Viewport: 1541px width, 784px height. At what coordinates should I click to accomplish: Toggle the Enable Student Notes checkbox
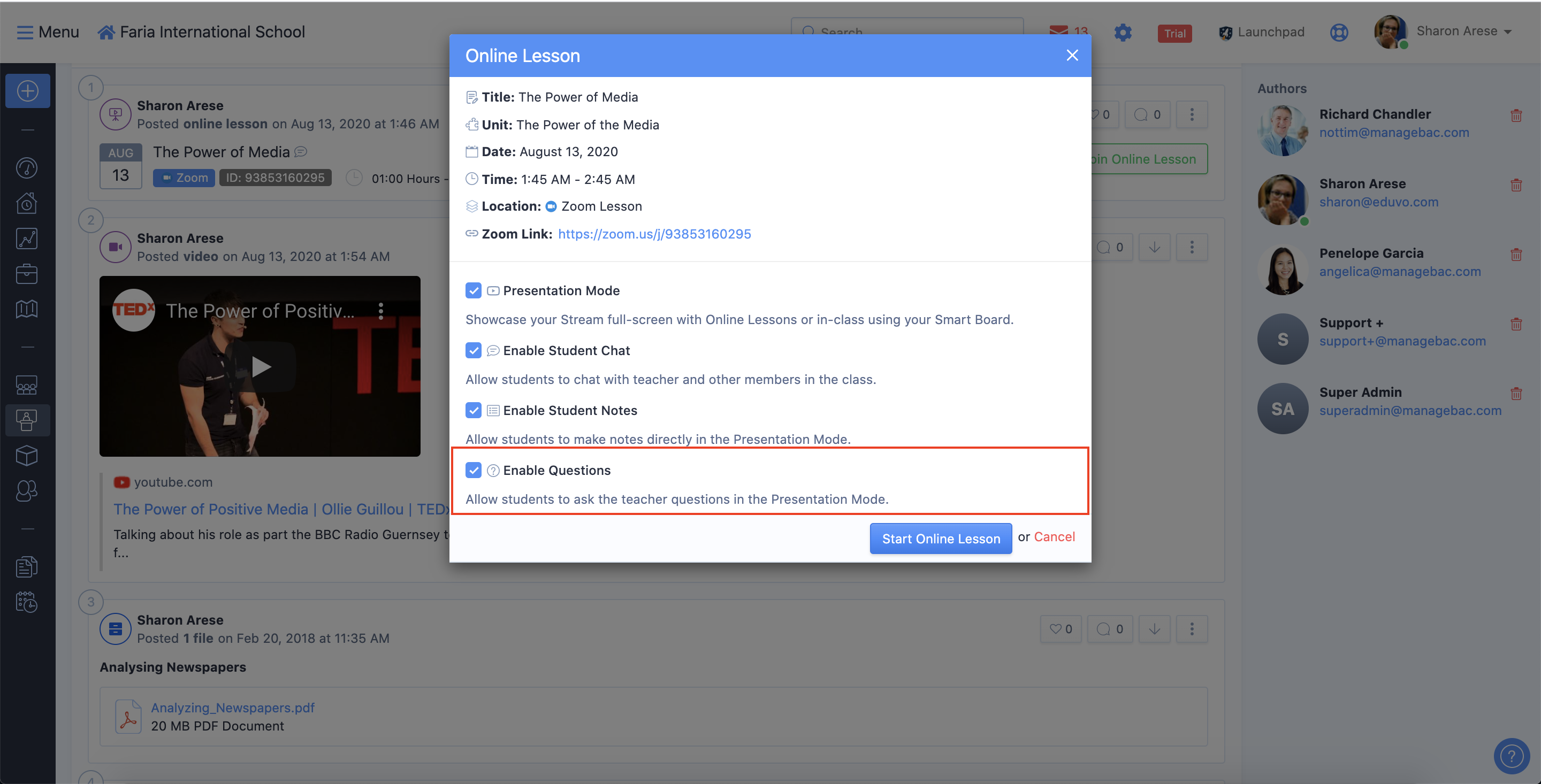pyautogui.click(x=473, y=410)
